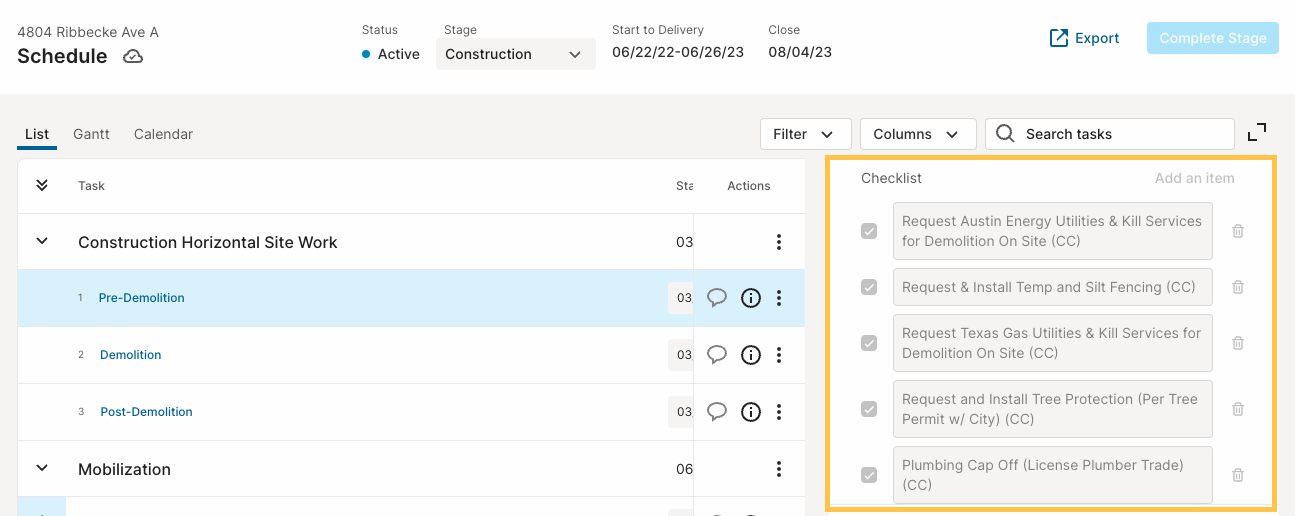1295x516 pixels.
Task: Edit the Austin Energy Utilities checklist text
Action: point(1052,231)
